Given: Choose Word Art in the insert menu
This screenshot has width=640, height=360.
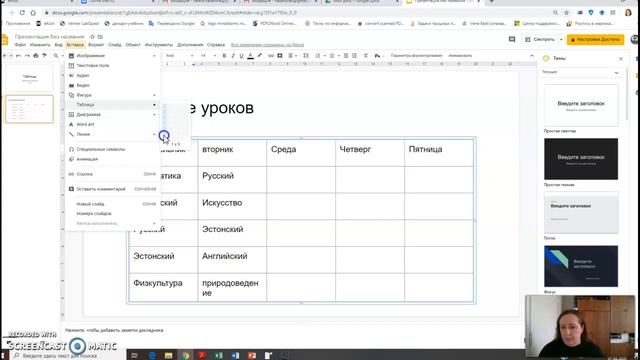Looking at the screenshot, I should click(113, 124).
